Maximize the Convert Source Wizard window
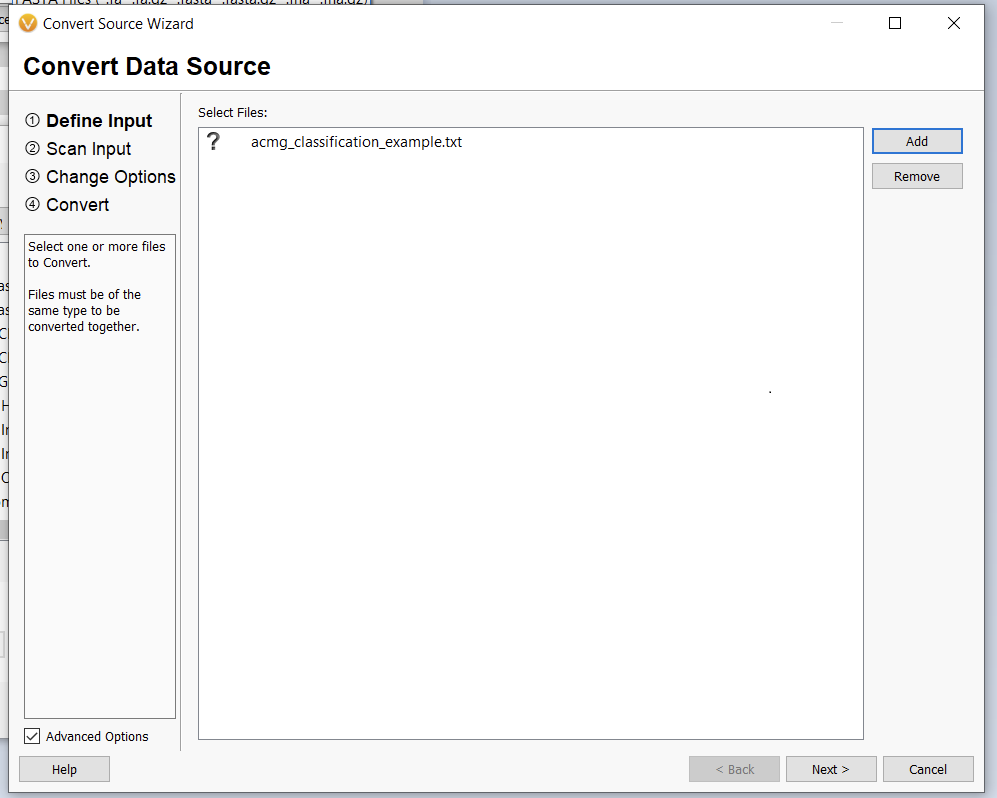The width and height of the screenshot is (997, 798). pyautogui.click(x=895, y=23)
